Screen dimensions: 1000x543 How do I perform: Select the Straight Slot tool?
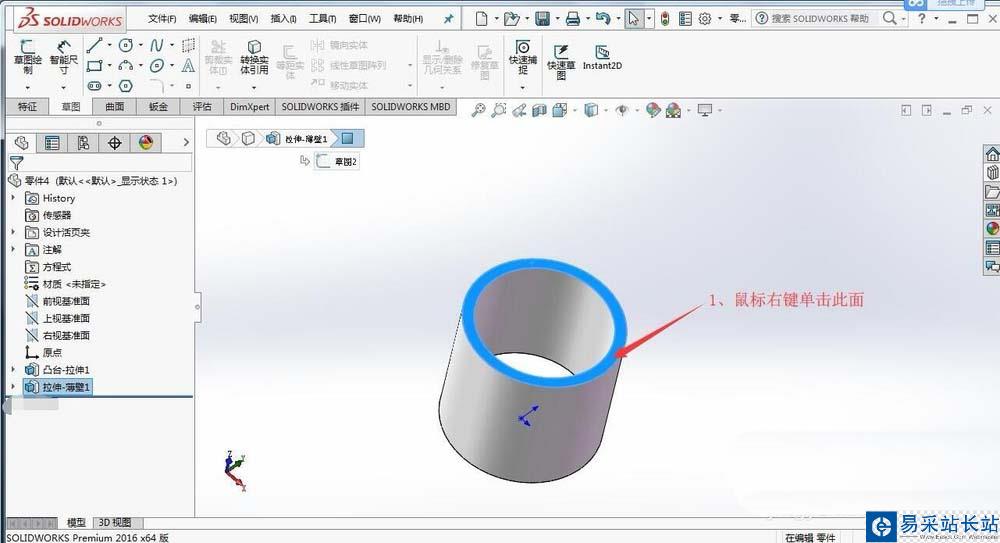pos(94,86)
